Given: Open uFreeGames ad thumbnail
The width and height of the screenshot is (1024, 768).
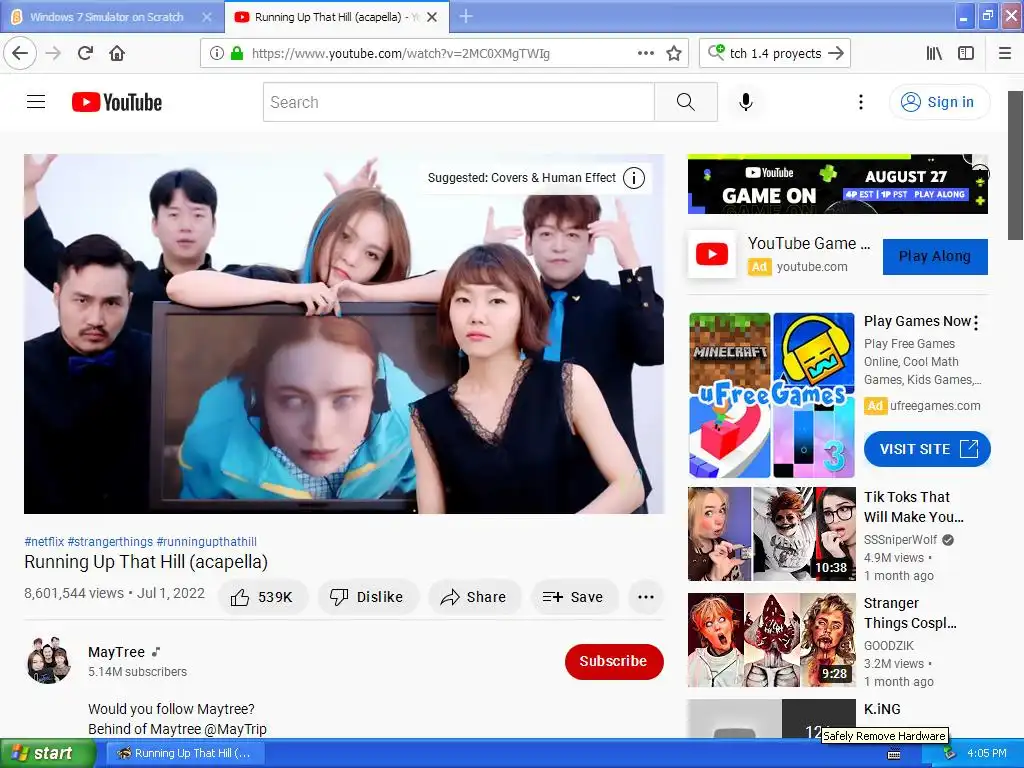Looking at the screenshot, I should point(771,395).
